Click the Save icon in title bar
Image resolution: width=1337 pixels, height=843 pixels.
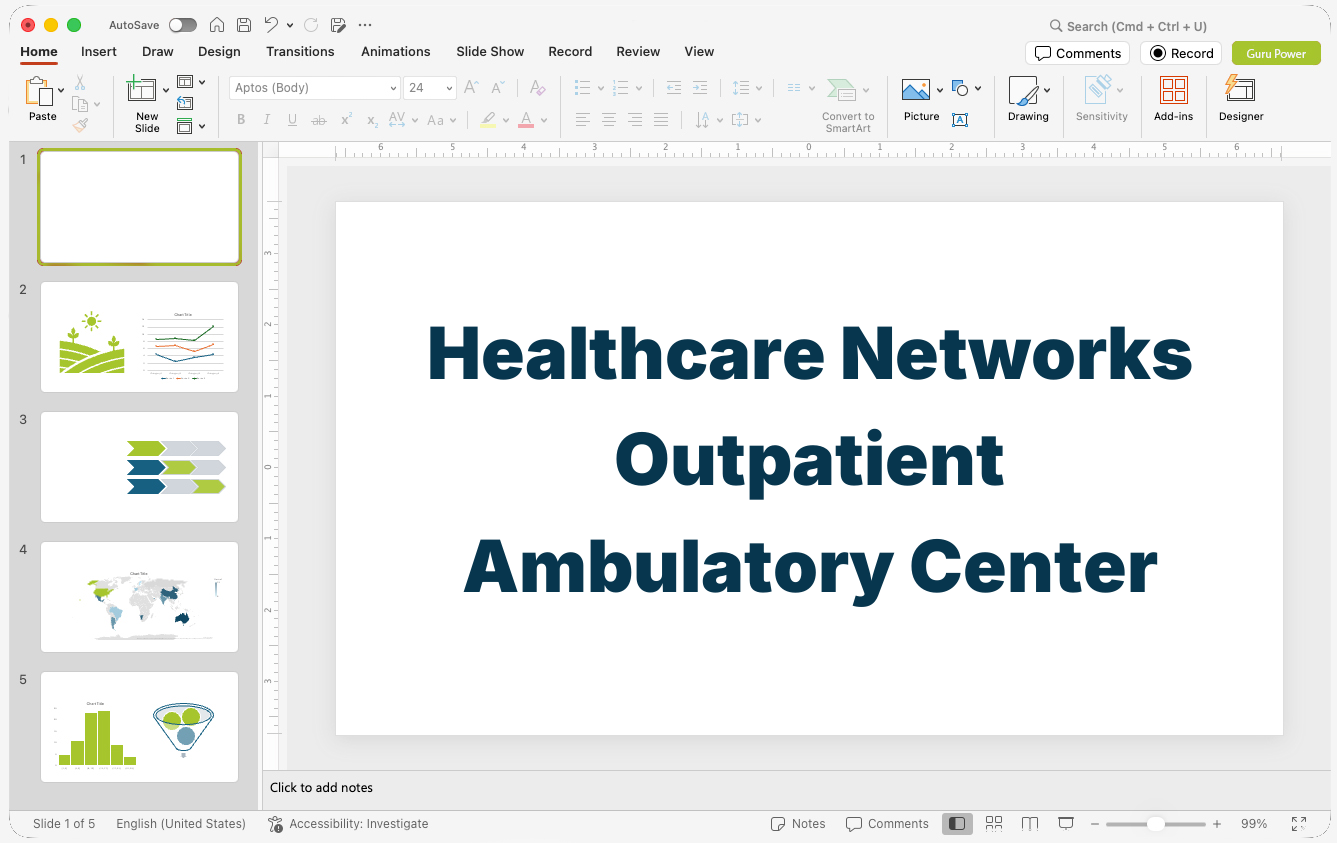point(244,25)
